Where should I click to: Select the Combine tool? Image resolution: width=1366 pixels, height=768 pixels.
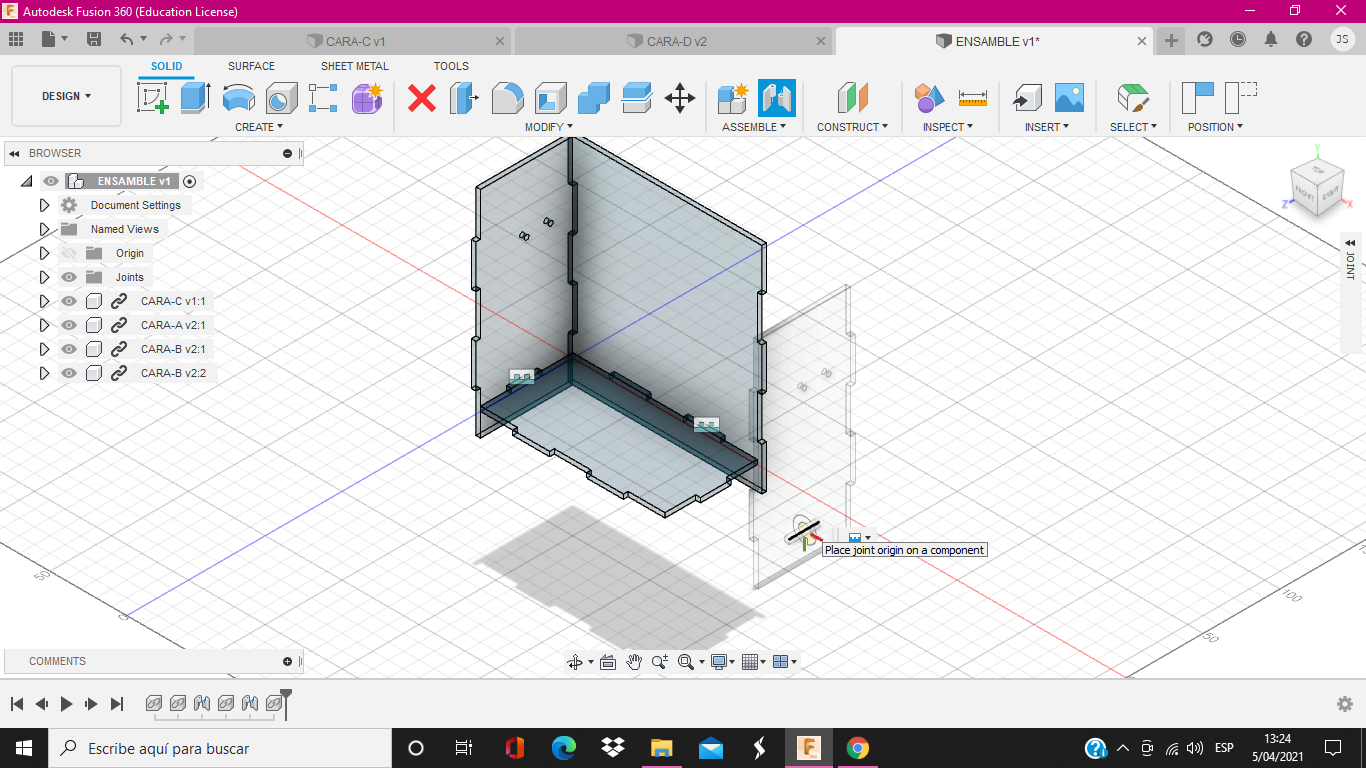594,98
